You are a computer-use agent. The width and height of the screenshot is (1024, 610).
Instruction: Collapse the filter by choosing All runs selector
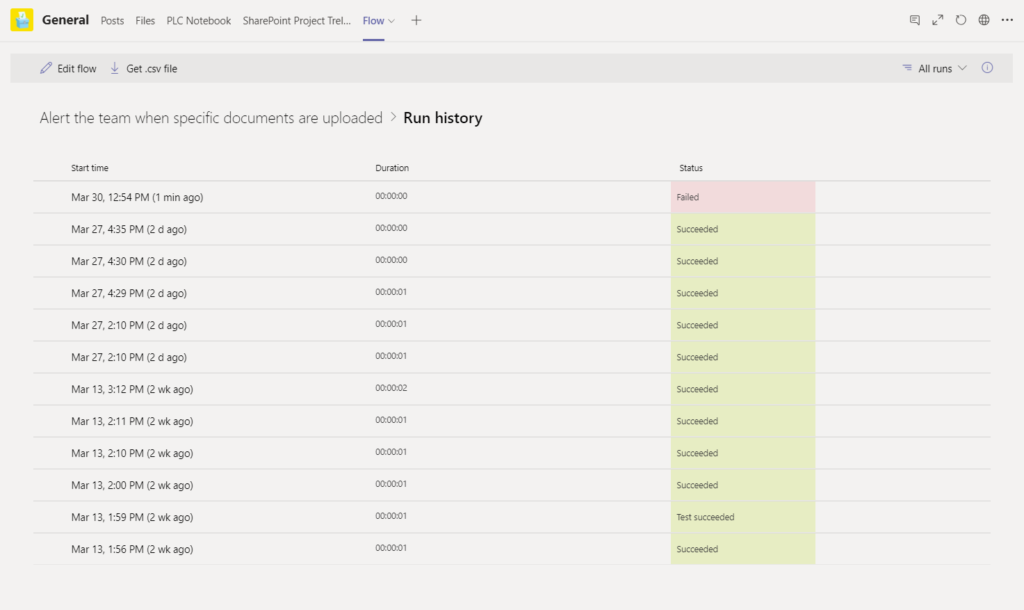(x=934, y=67)
